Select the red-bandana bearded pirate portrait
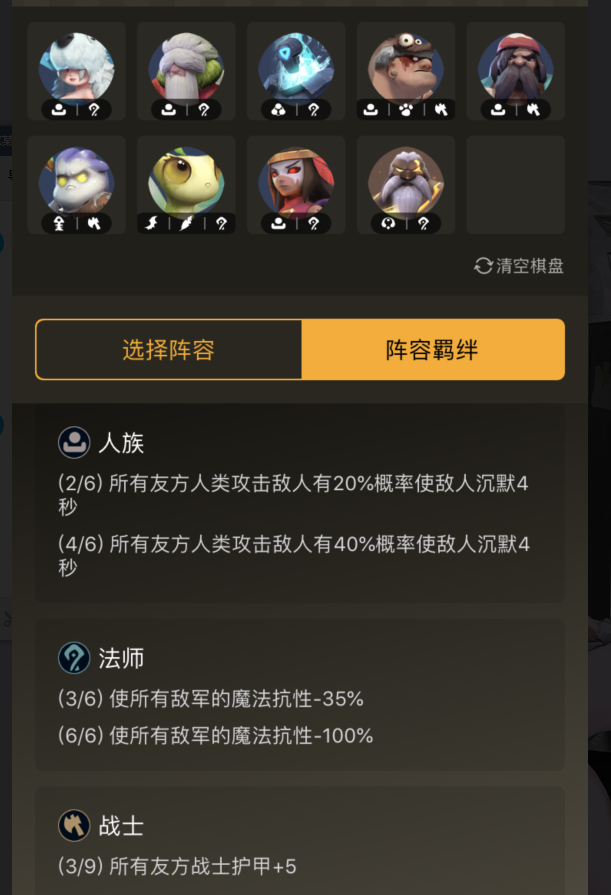This screenshot has width=611, height=895. pos(516,68)
